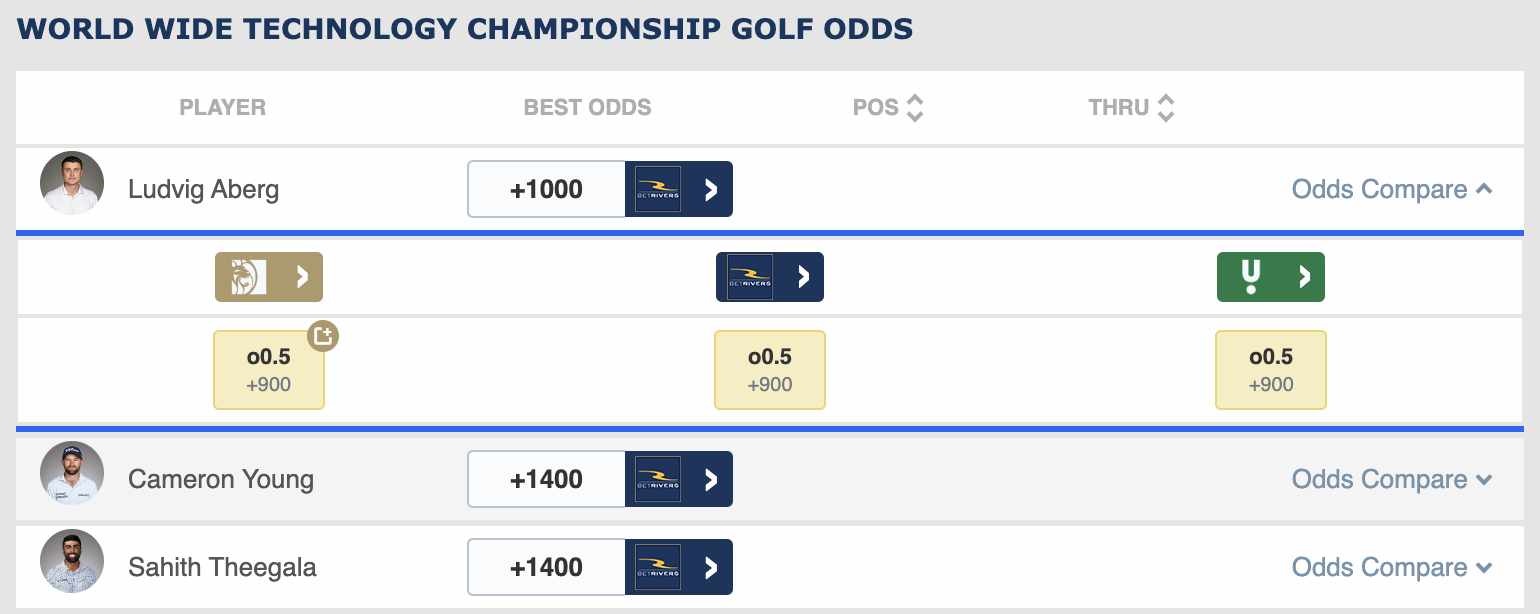Expand Odds Compare for Cameron Young
1540x614 pixels.
1392,479
